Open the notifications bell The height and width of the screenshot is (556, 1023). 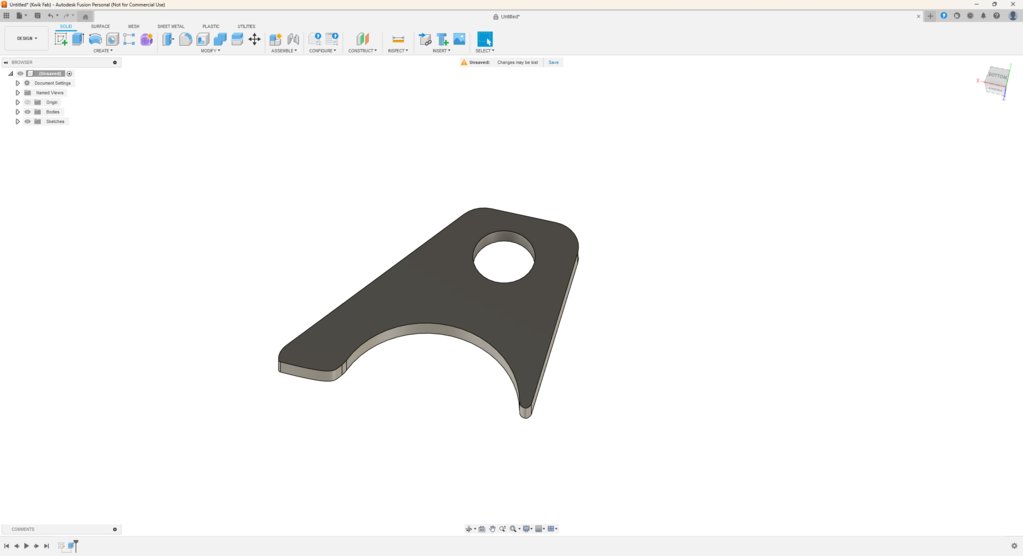click(x=983, y=16)
